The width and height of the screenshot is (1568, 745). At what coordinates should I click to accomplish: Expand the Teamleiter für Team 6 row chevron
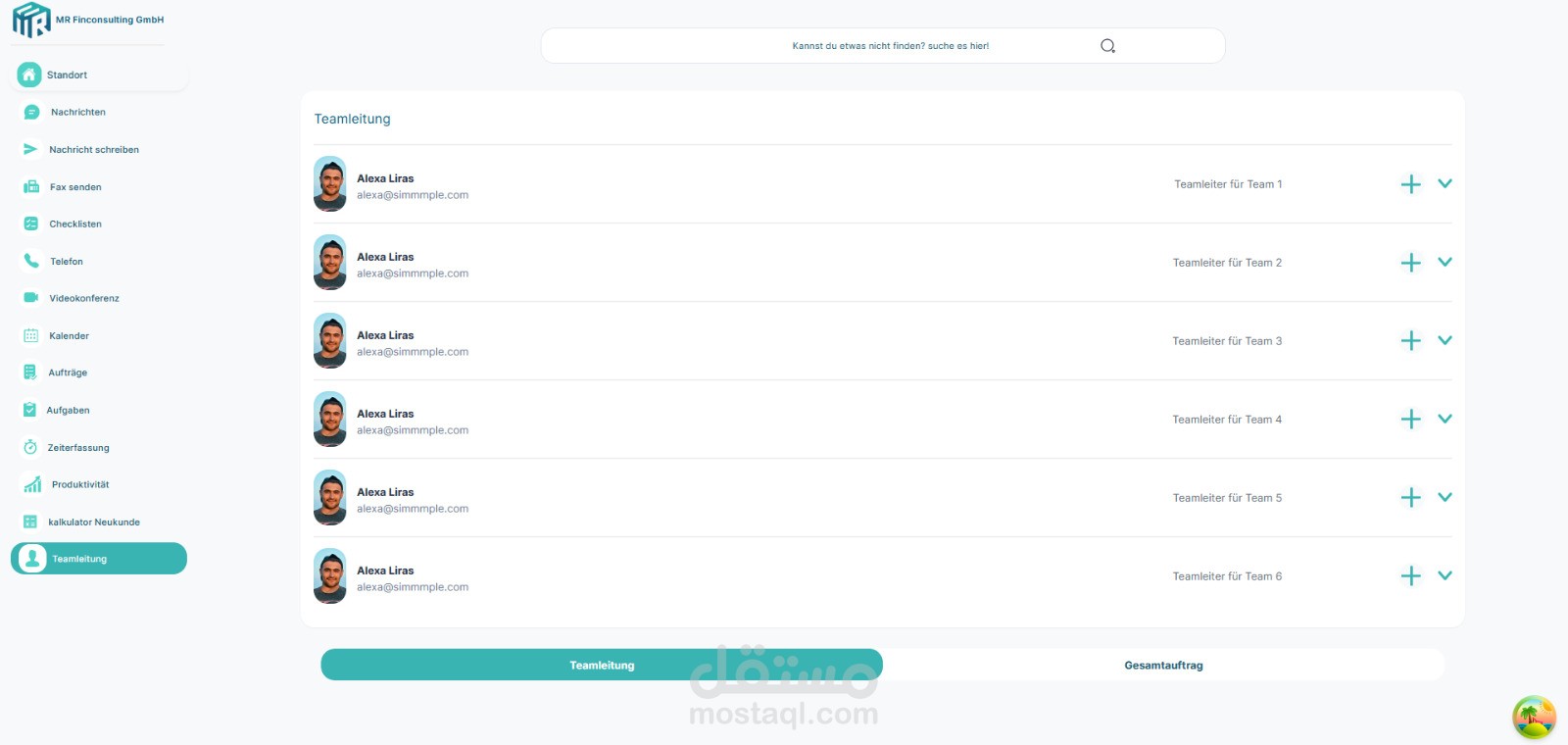[1445, 575]
